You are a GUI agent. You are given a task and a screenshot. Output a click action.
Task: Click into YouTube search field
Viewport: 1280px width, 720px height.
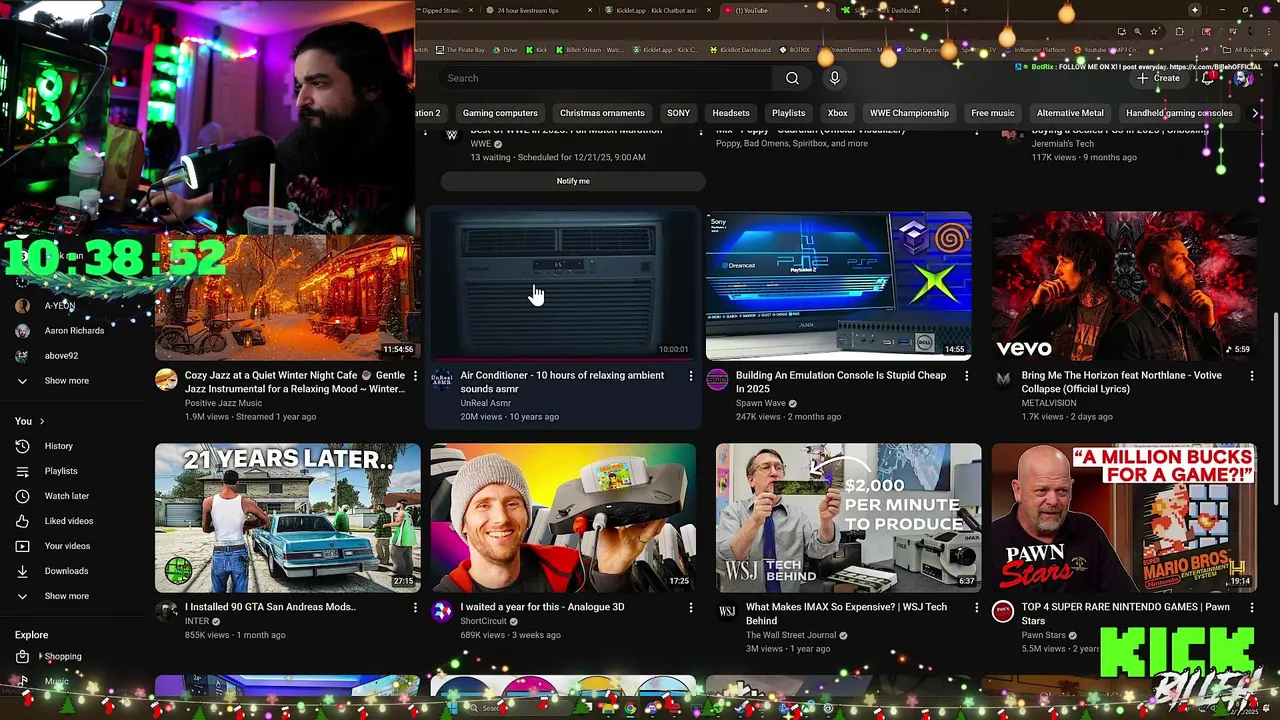pos(605,78)
